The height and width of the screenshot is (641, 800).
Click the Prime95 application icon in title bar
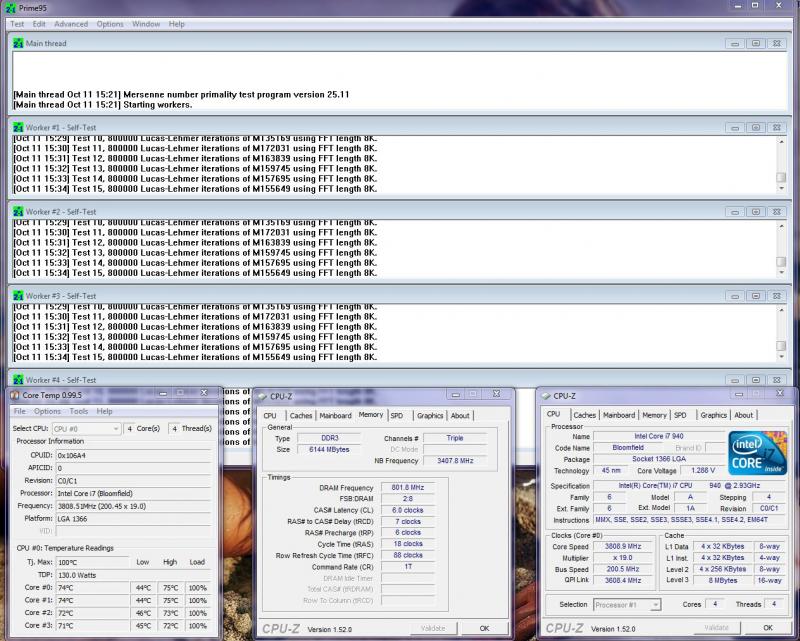pos(9,8)
